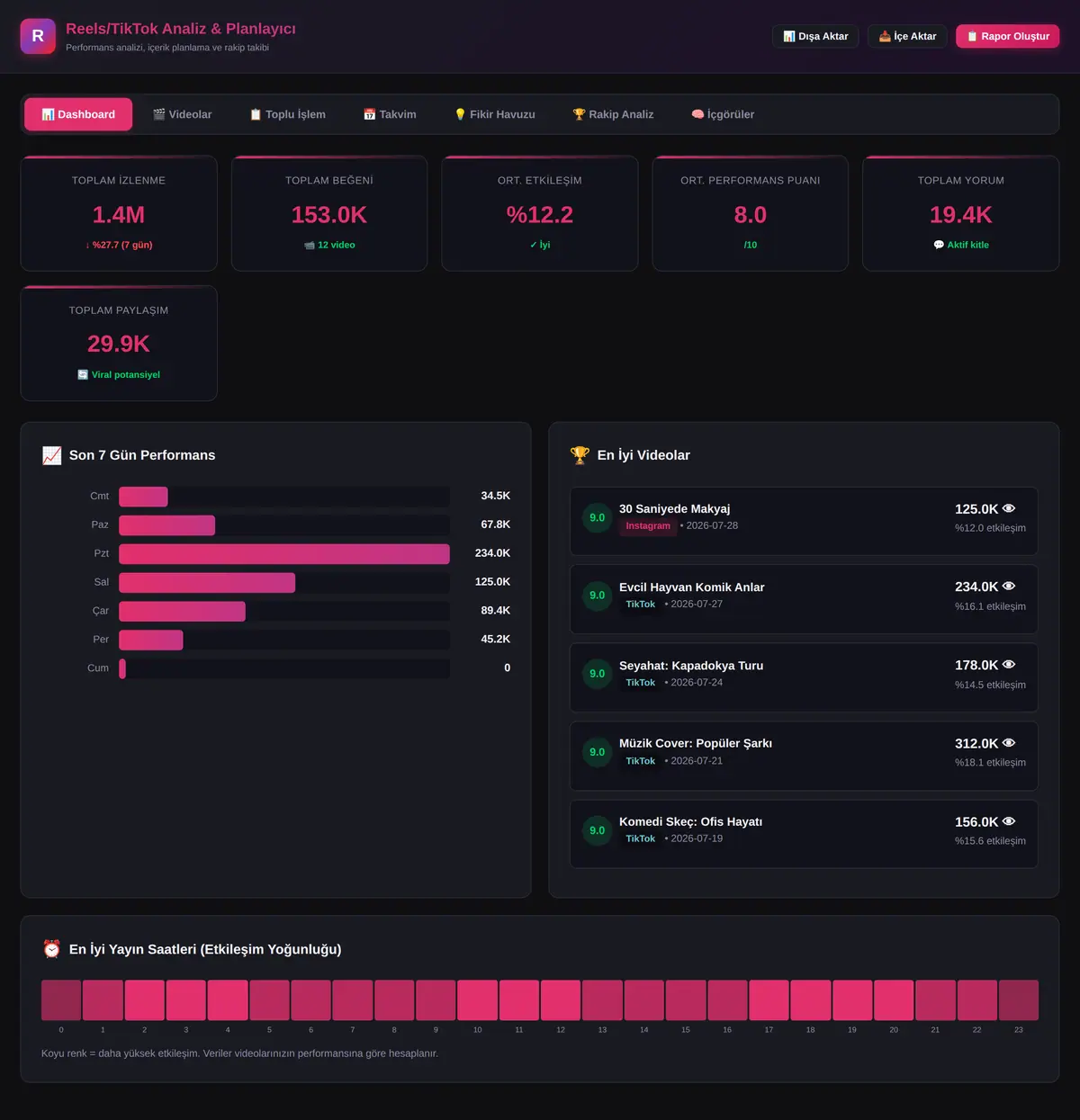Select the Fikir Havuzu tab
Screen dimensions: 1080x1120
pyautogui.click(x=494, y=114)
